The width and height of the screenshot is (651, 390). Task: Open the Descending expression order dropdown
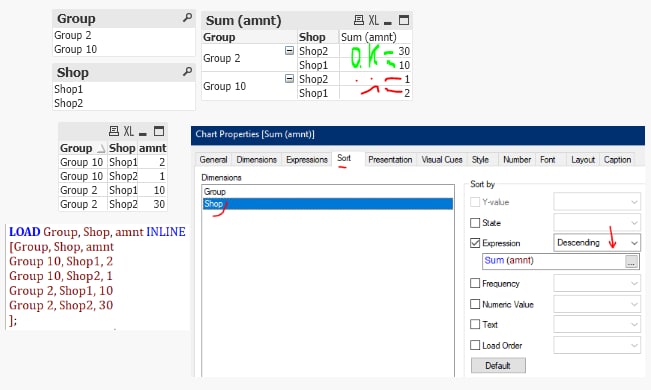point(597,243)
